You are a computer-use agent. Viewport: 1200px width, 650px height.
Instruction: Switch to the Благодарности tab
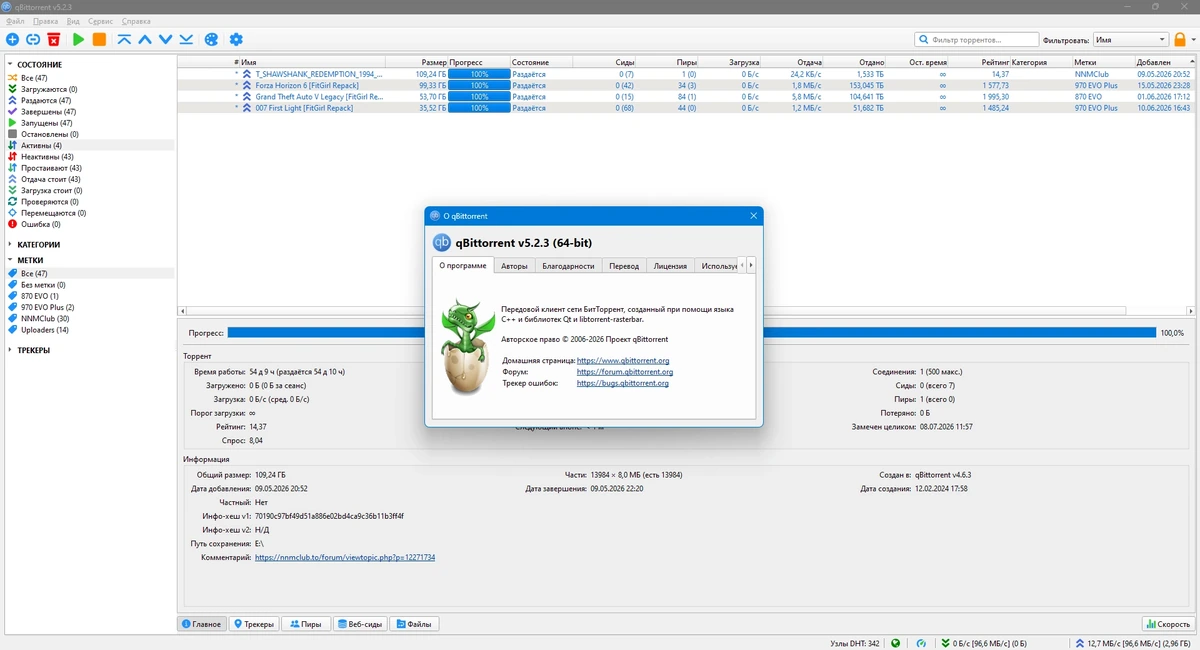tap(568, 266)
